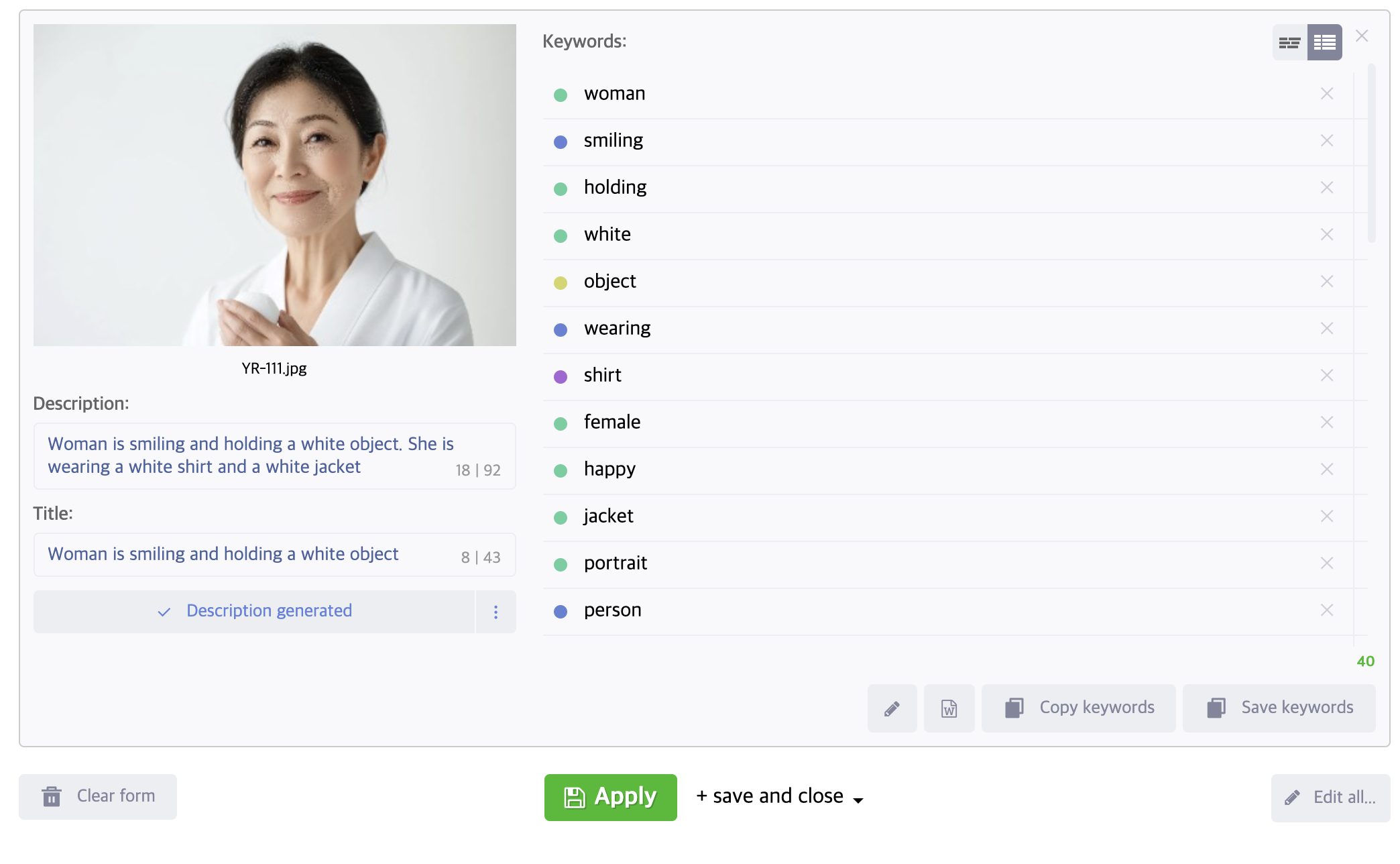Open the Edit all... option
Image resolution: width=1400 pixels, height=864 pixels.
pyautogui.click(x=1330, y=798)
